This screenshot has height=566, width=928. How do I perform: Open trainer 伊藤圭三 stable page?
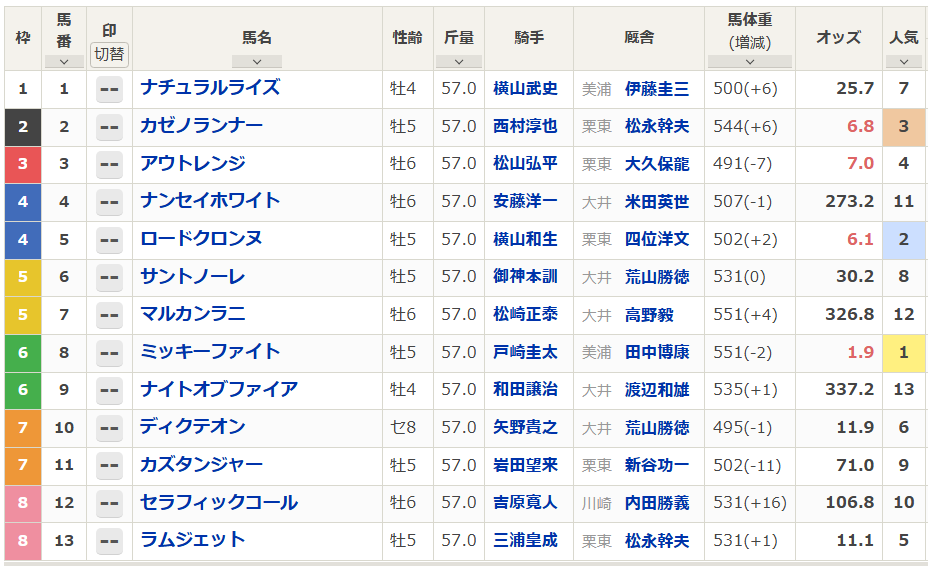coord(657,89)
